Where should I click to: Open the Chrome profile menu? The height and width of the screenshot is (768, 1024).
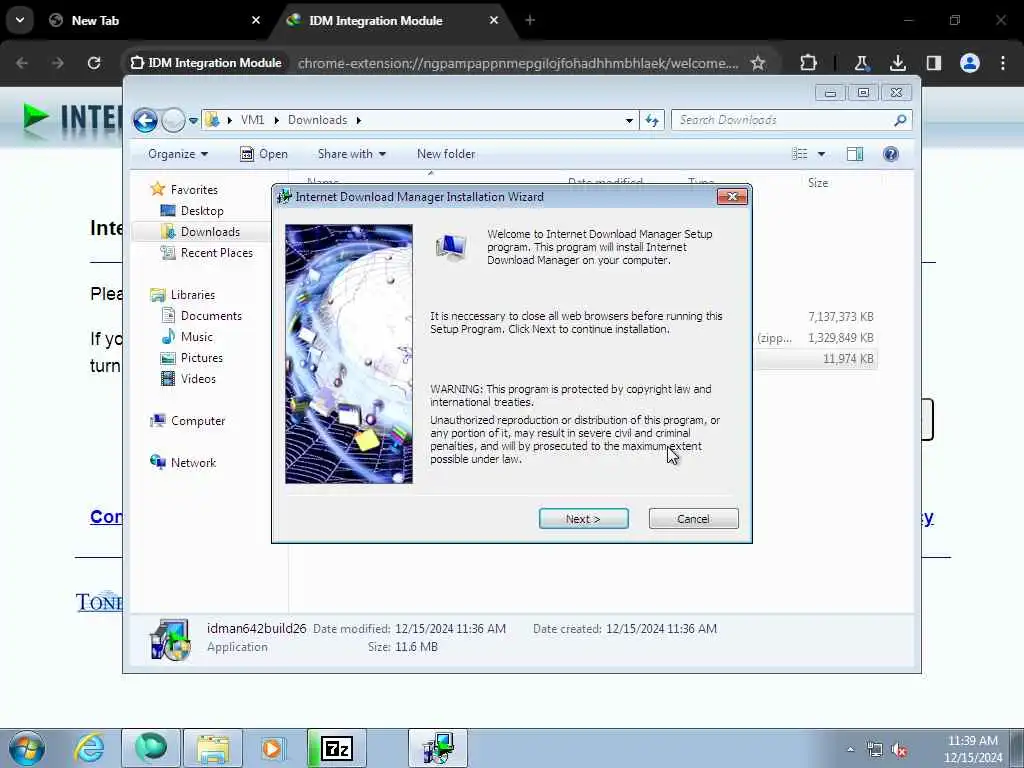(x=969, y=63)
